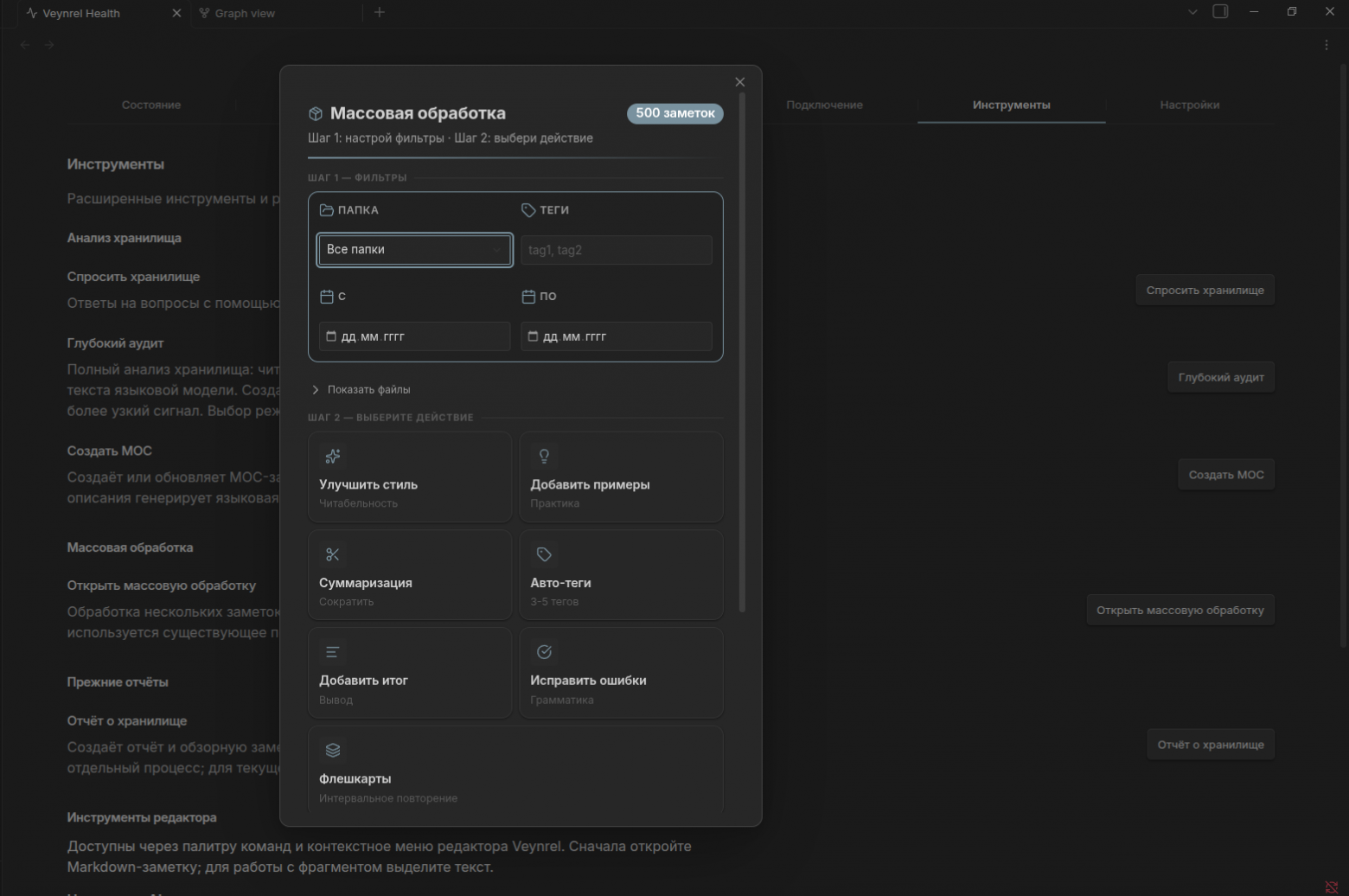Click the dialog's vertical scrollbar
The image size is (1349, 896).
[x=742, y=353]
